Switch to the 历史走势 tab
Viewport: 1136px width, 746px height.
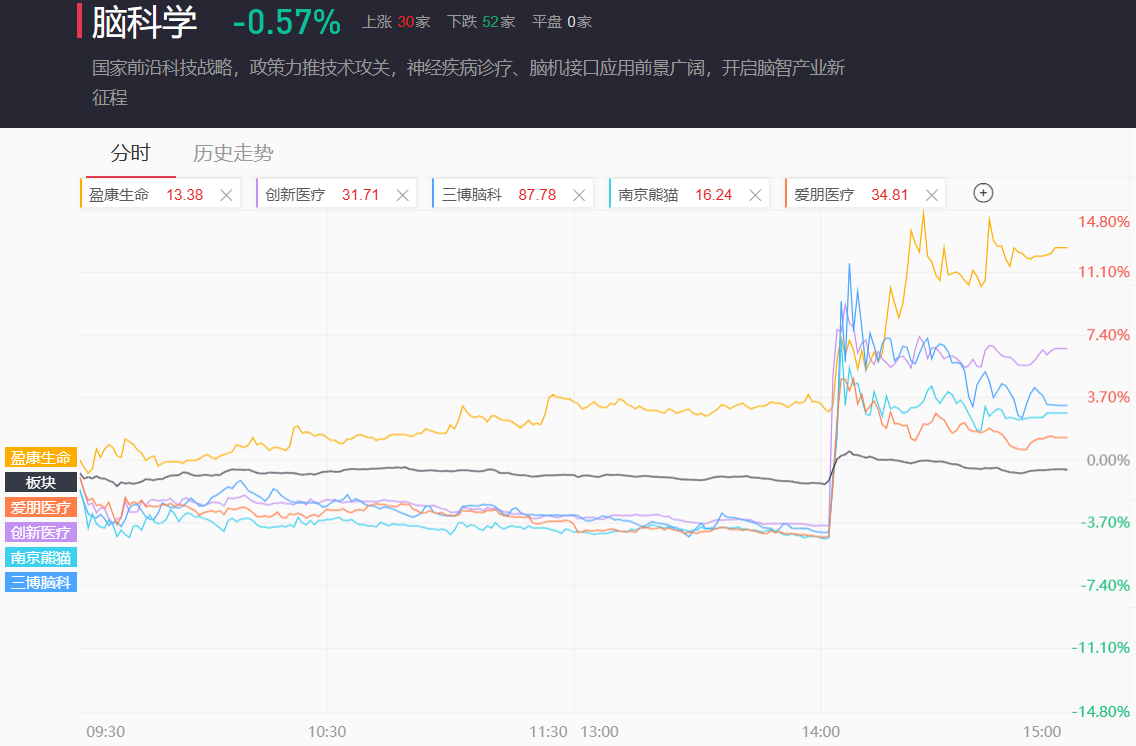[233, 153]
